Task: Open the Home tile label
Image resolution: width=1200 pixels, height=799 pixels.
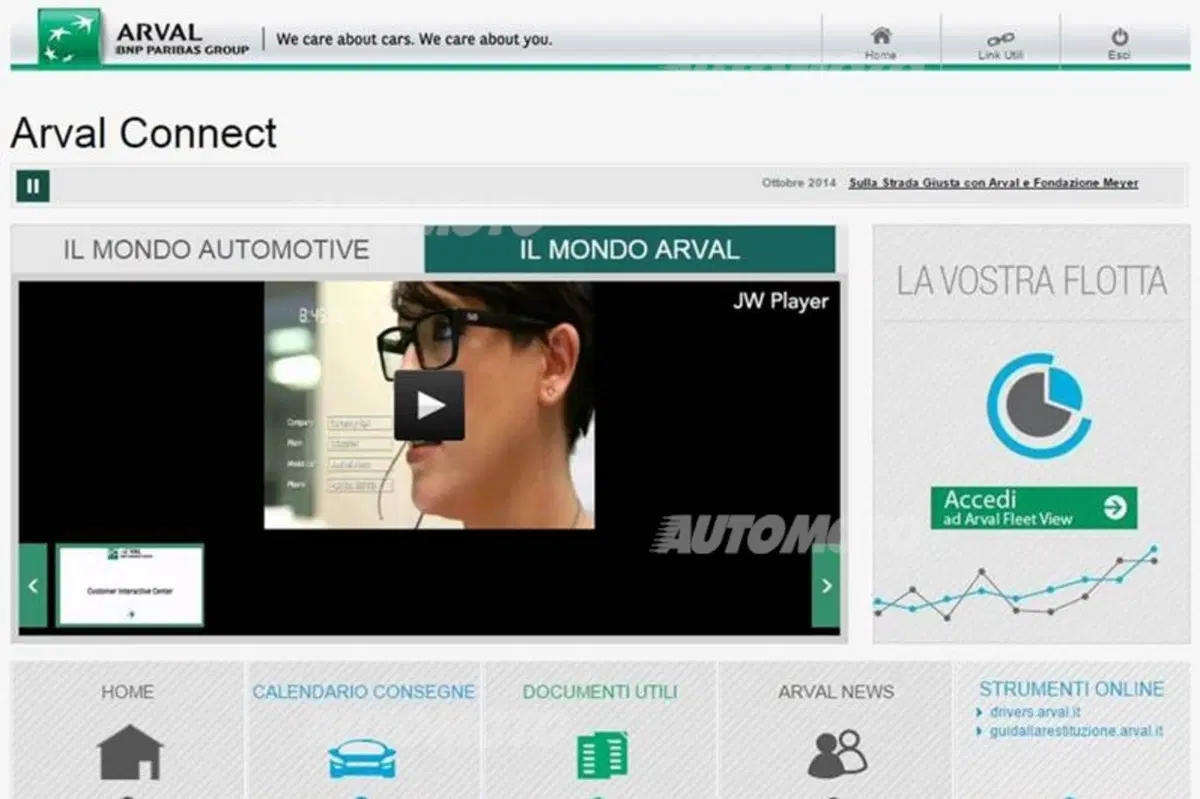Action: (x=128, y=691)
